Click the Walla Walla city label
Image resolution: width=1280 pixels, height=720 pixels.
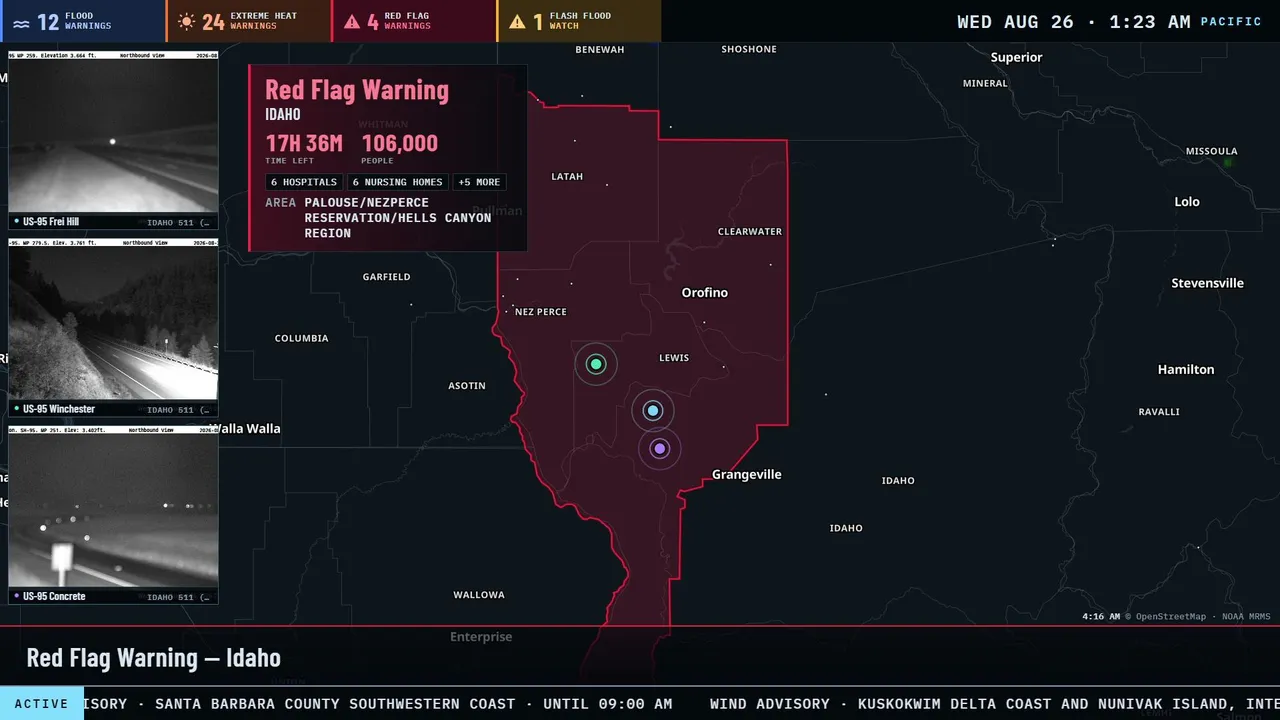pos(246,429)
